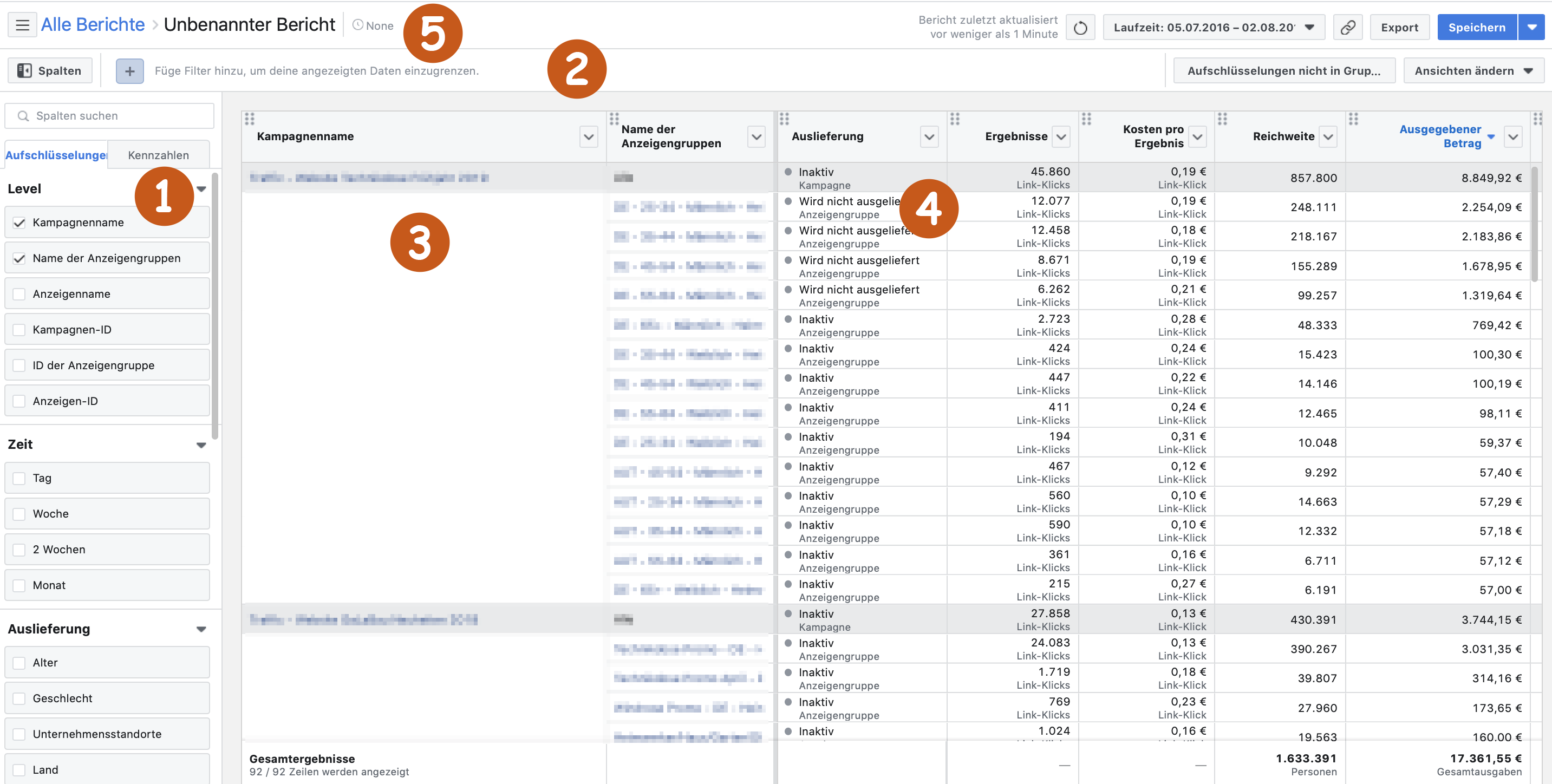Grab drag handle of Ausgegebener Betrag column
The width and height of the screenshot is (1552, 784).
(x=1353, y=119)
